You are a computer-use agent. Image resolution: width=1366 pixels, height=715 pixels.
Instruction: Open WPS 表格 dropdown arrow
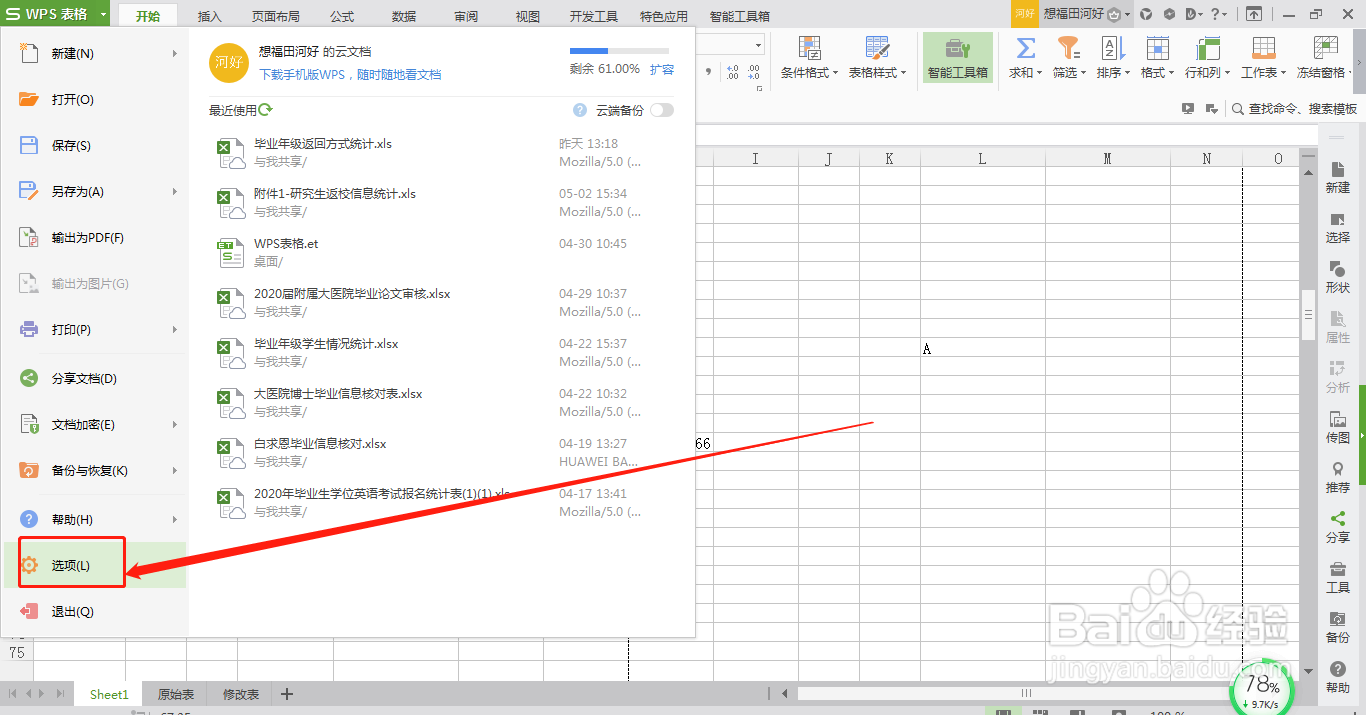coord(103,14)
